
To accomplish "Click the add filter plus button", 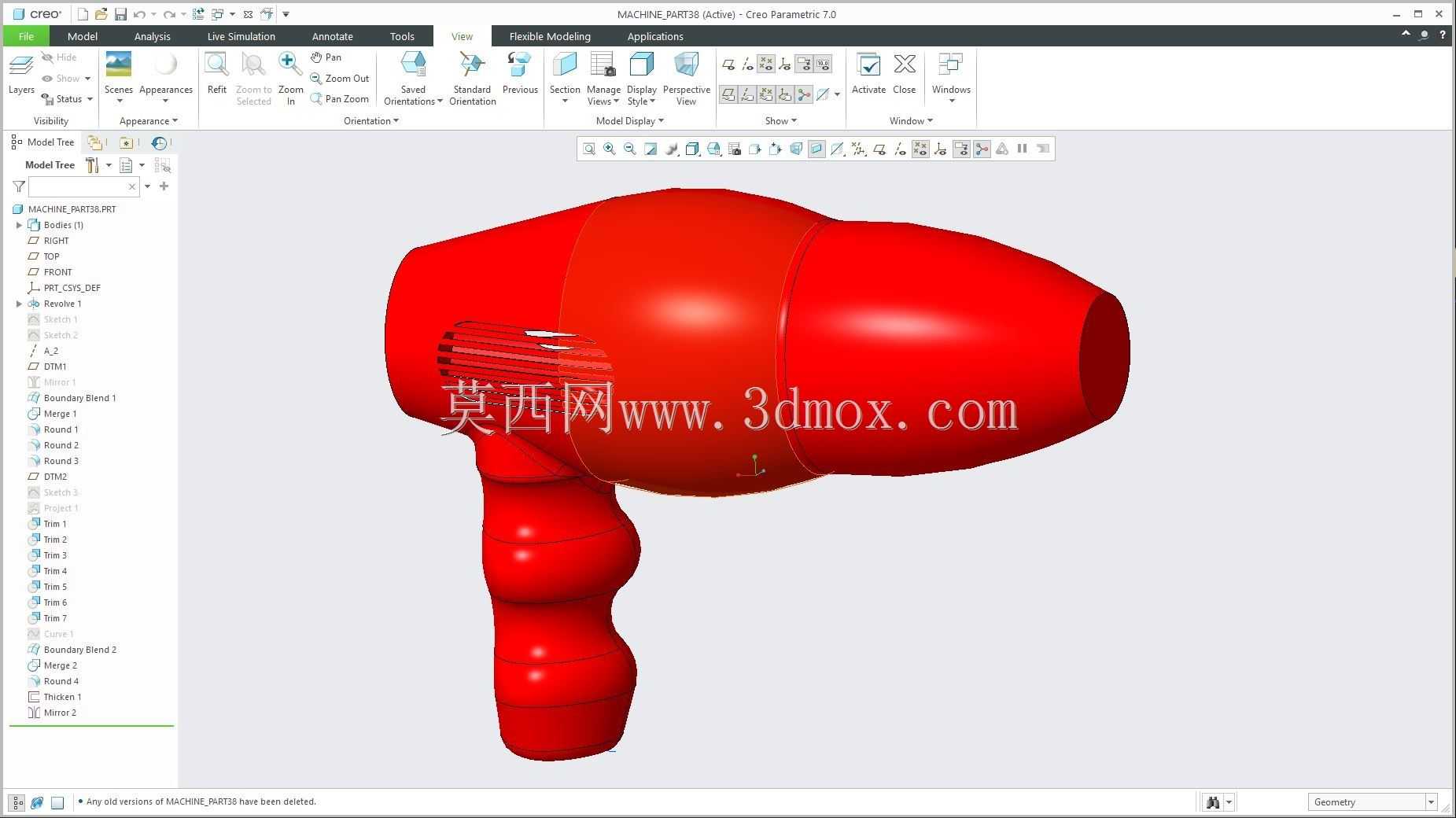I will coord(164,186).
